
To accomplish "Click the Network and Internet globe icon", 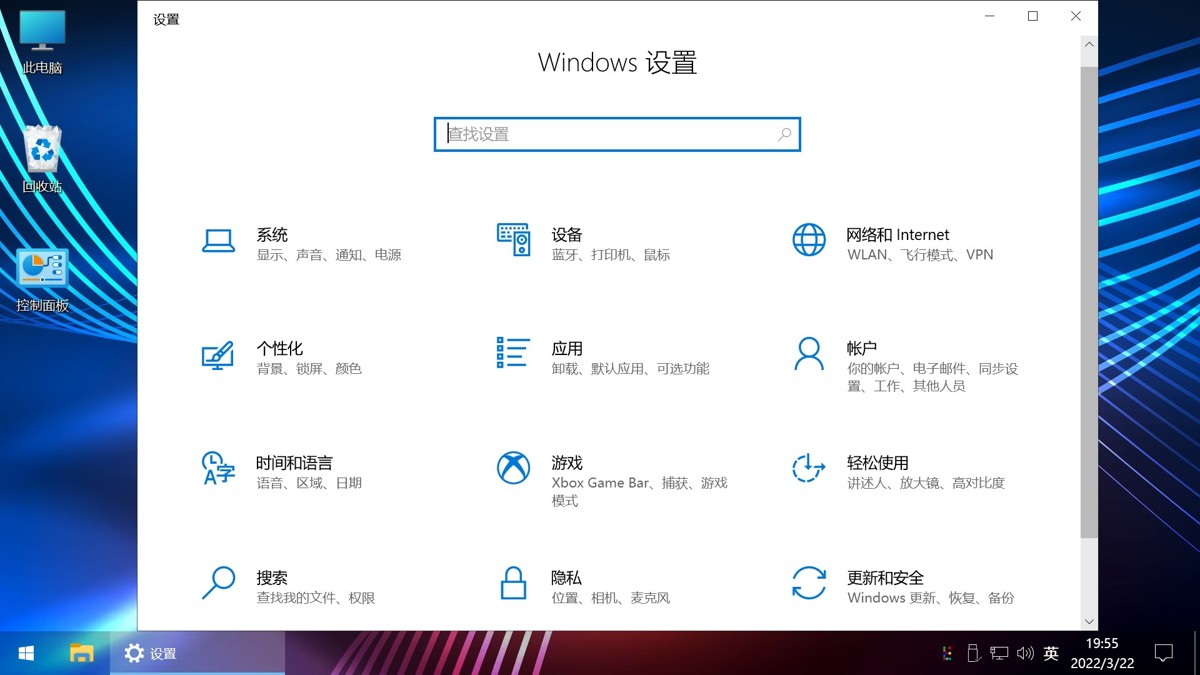I will pyautogui.click(x=808, y=240).
